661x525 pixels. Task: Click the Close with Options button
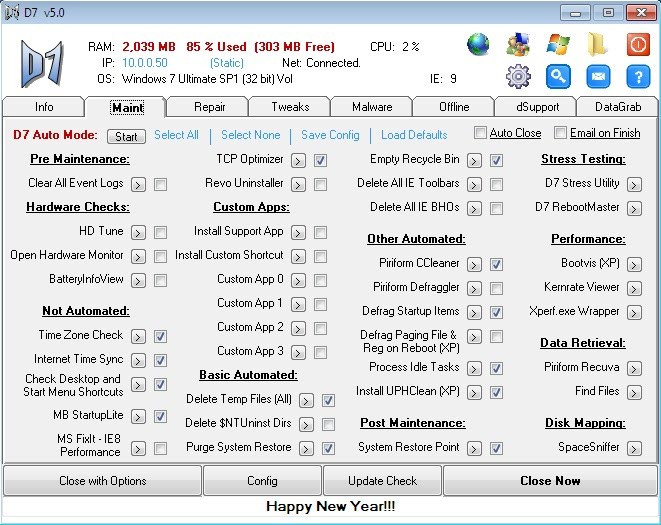pyautogui.click(x=102, y=481)
